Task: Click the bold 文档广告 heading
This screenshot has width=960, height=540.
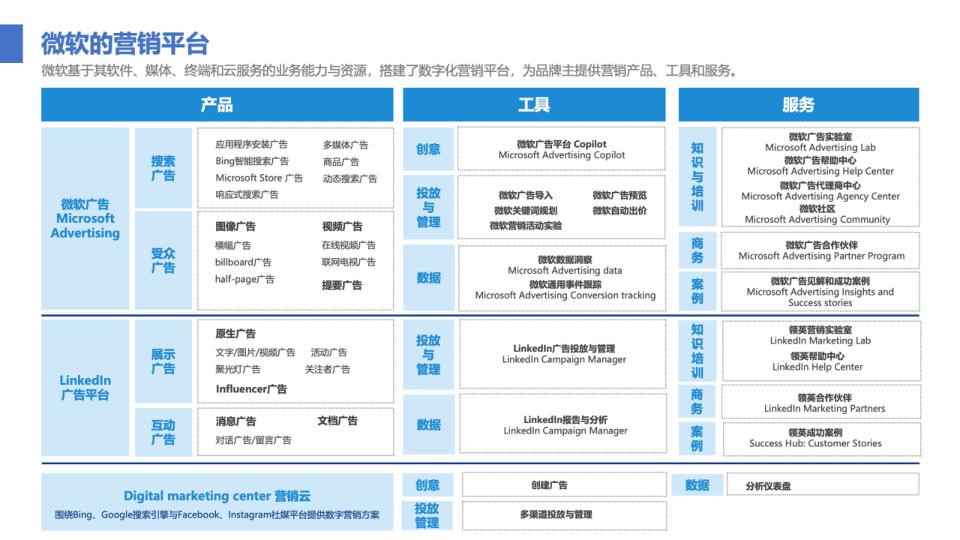Action: (337, 421)
